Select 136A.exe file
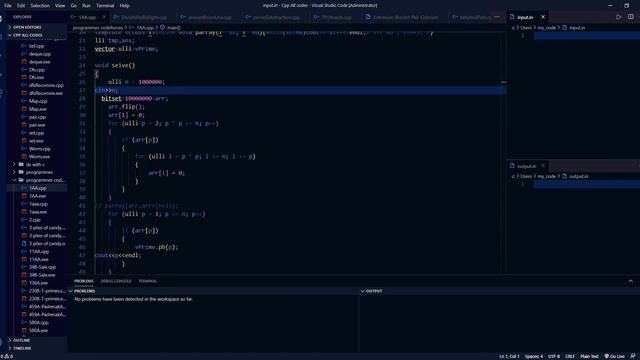 coord(38,283)
